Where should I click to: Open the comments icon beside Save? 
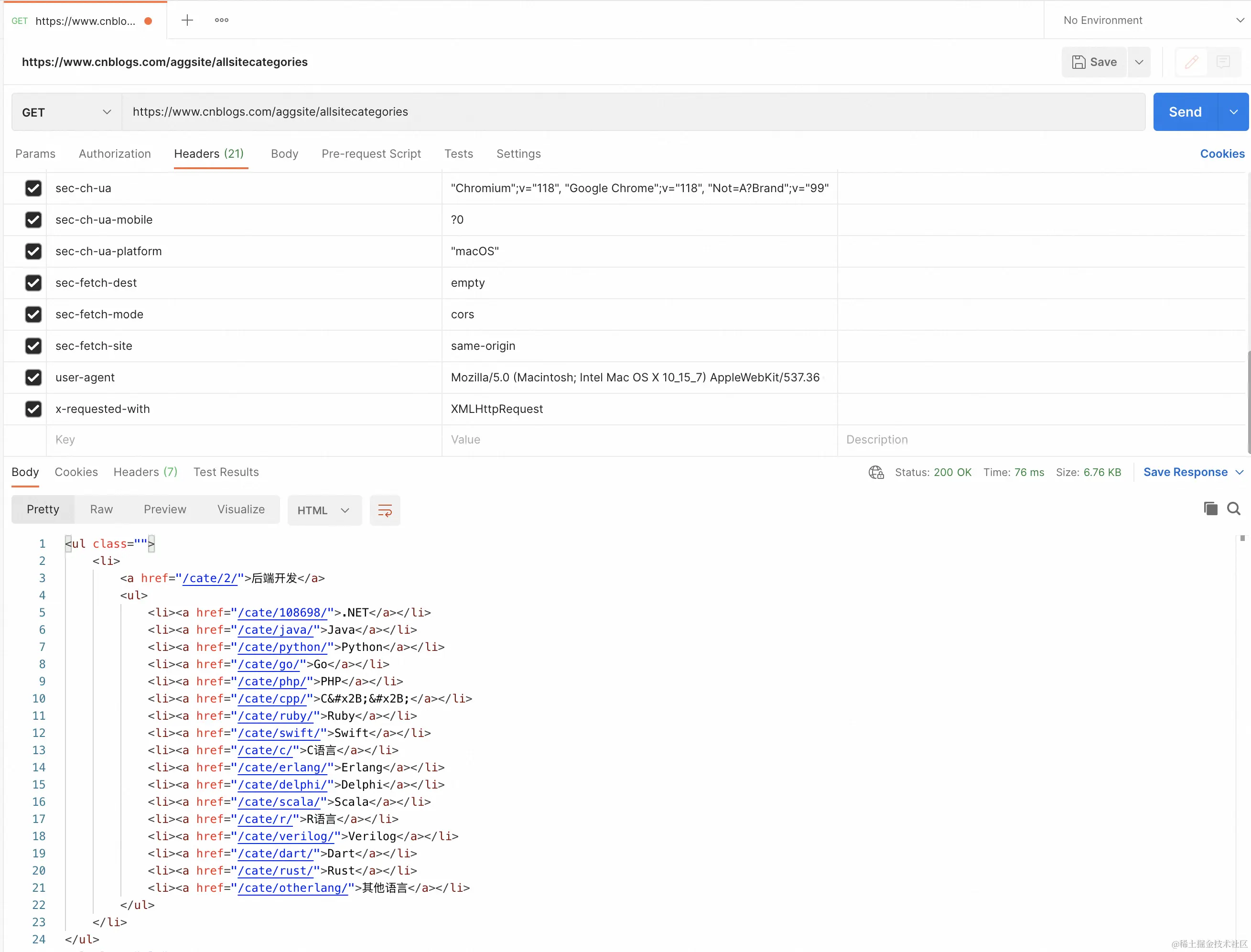1223,62
